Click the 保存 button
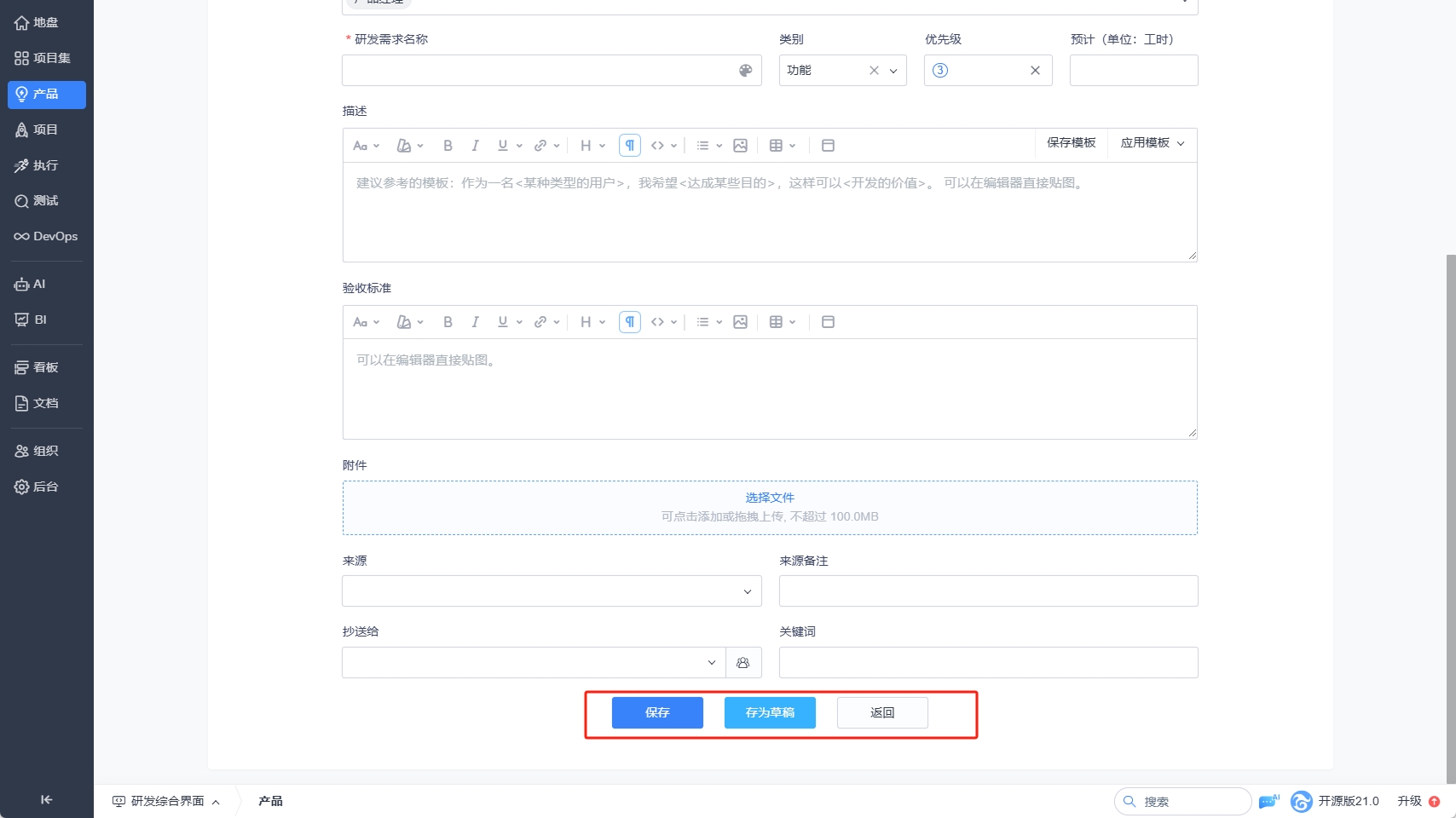Screen dimensions: 1456x818 click(x=657, y=713)
